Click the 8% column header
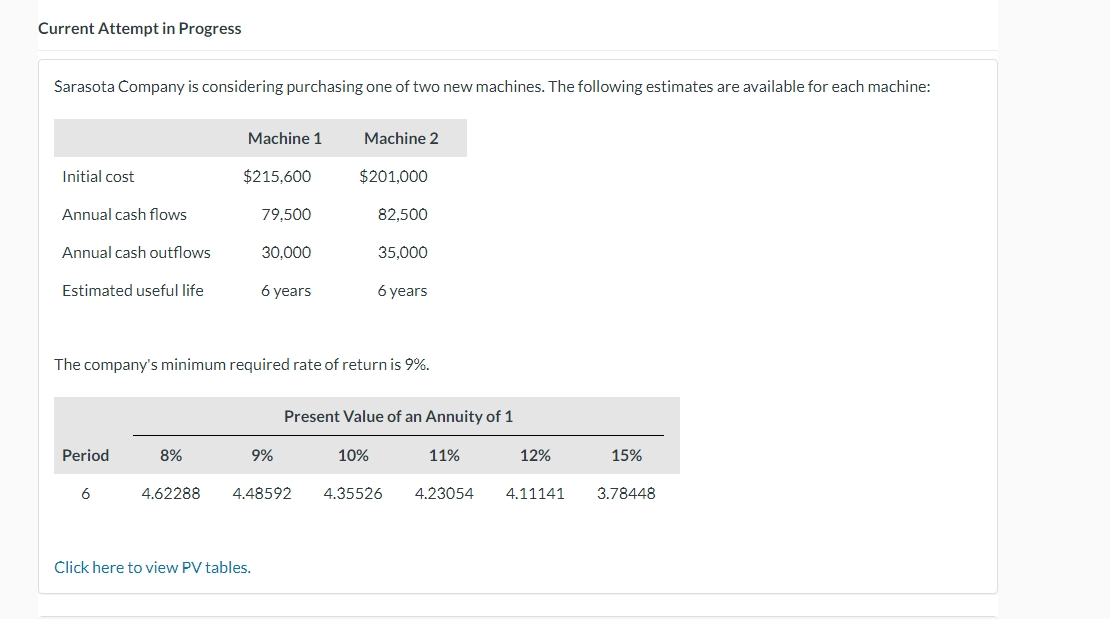The height and width of the screenshot is (619, 1110). [171, 455]
